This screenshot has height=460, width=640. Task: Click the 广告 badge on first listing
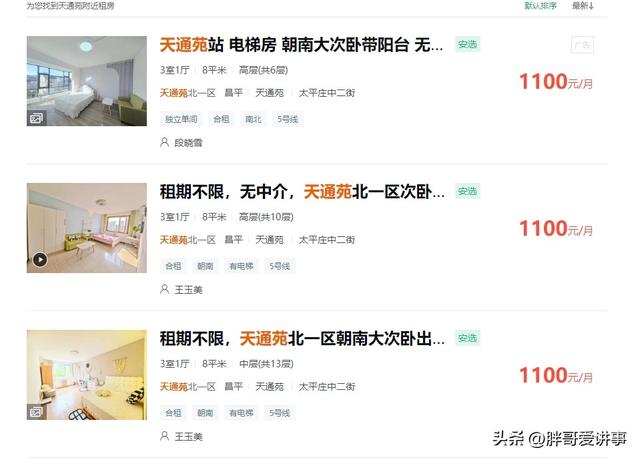click(582, 45)
